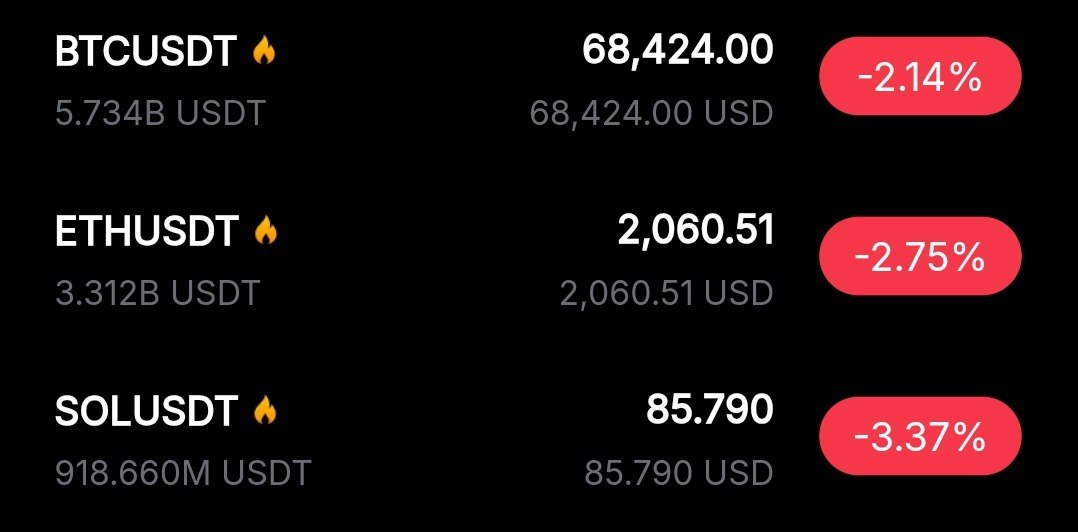1078x532 pixels.
Task: Open the BTCUSDT trading pair
Action: pyautogui.click(x=145, y=53)
